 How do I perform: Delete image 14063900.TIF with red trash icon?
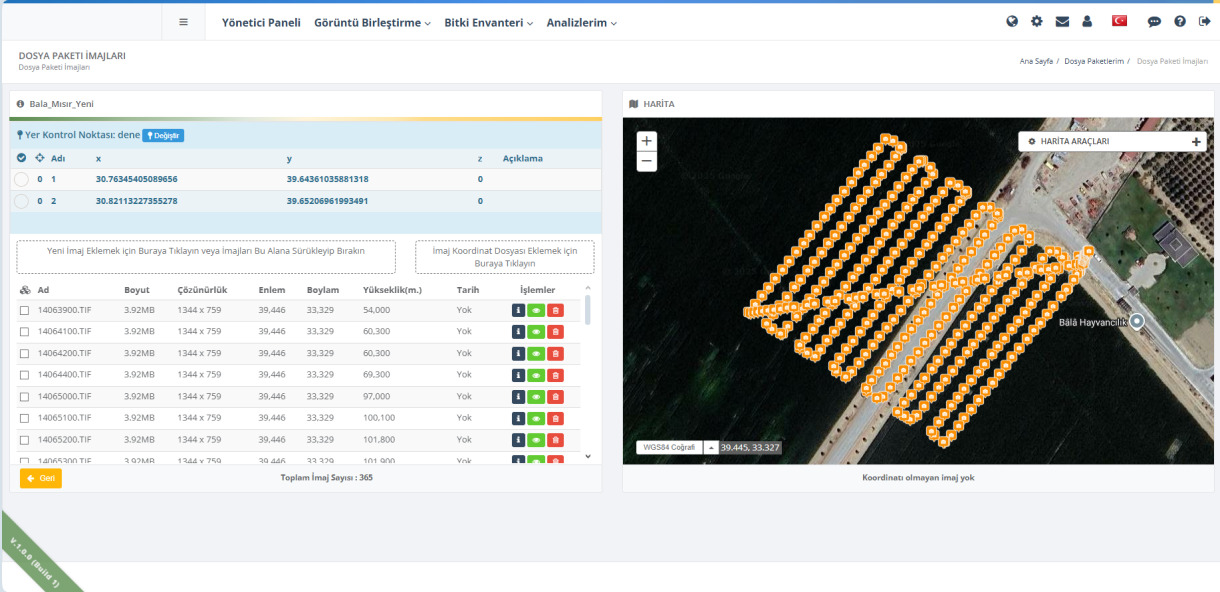click(x=555, y=310)
